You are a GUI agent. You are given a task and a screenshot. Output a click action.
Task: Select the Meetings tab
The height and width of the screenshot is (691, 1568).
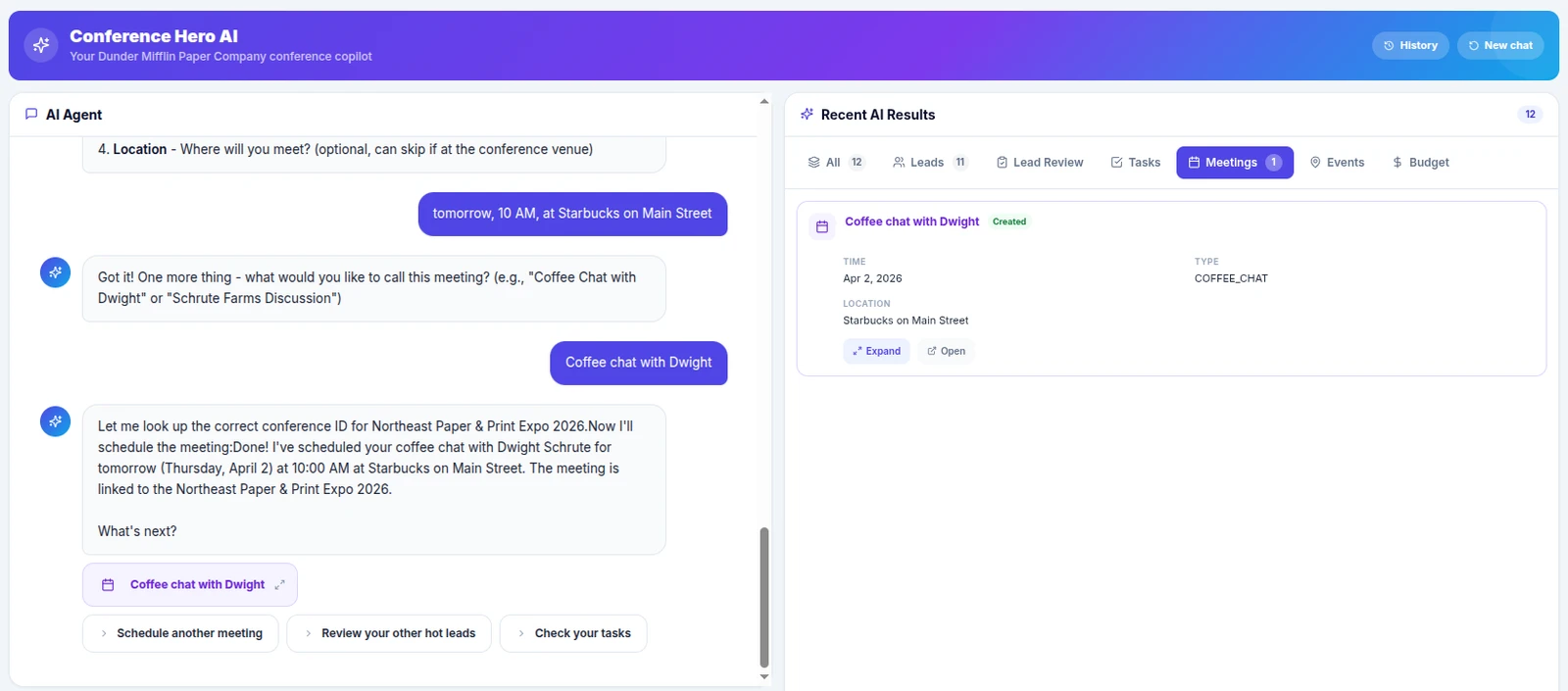click(x=1234, y=163)
